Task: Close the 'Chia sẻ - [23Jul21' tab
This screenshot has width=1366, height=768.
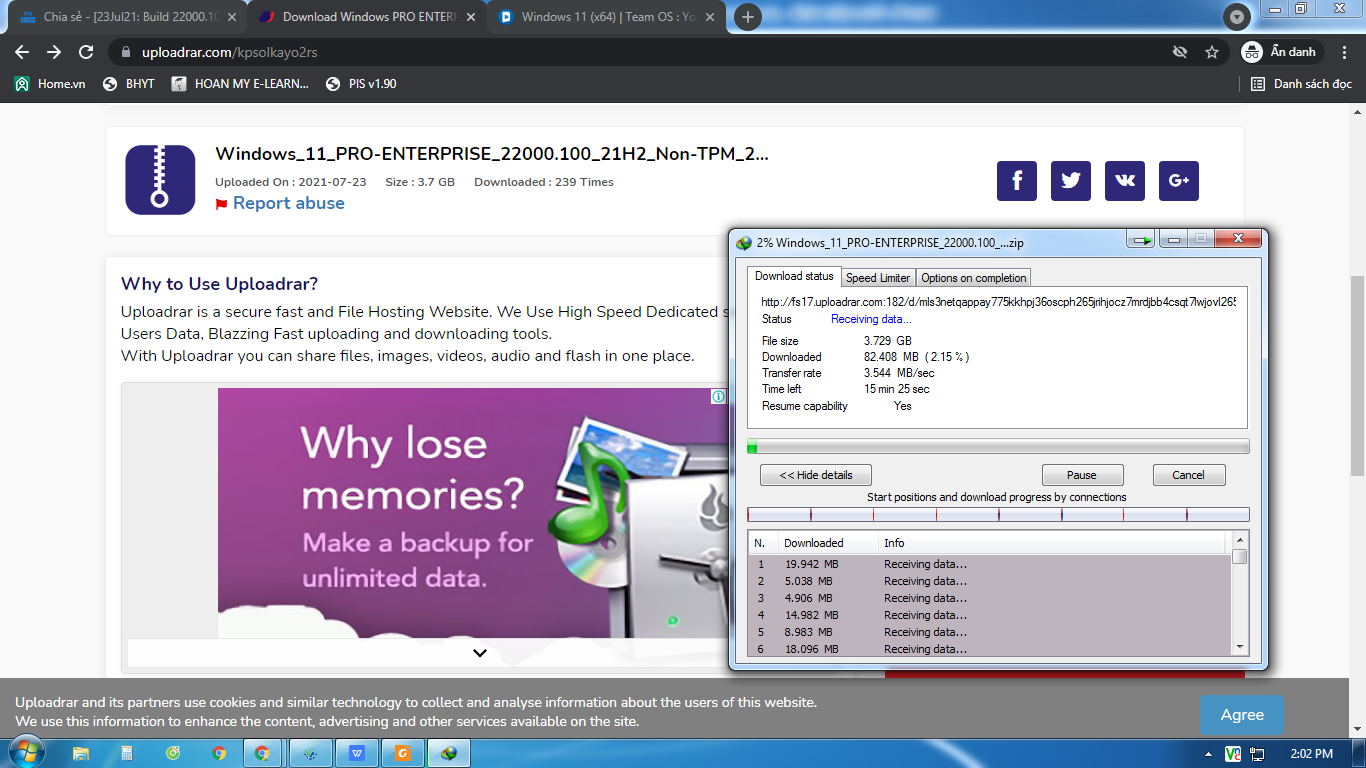Action: 232,17
